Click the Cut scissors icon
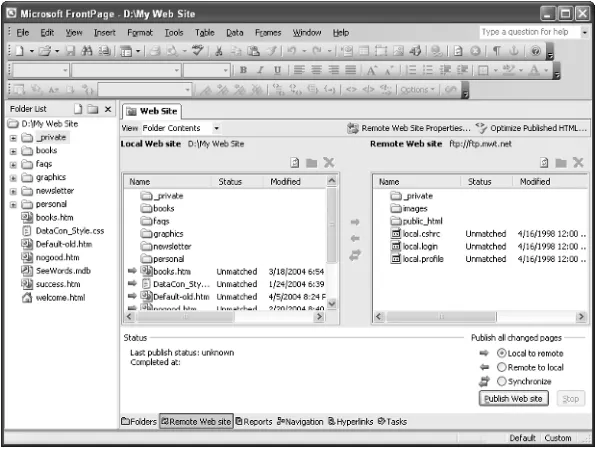The width and height of the screenshot is (598, 450). pyautogui.click(x=219, y=51)
